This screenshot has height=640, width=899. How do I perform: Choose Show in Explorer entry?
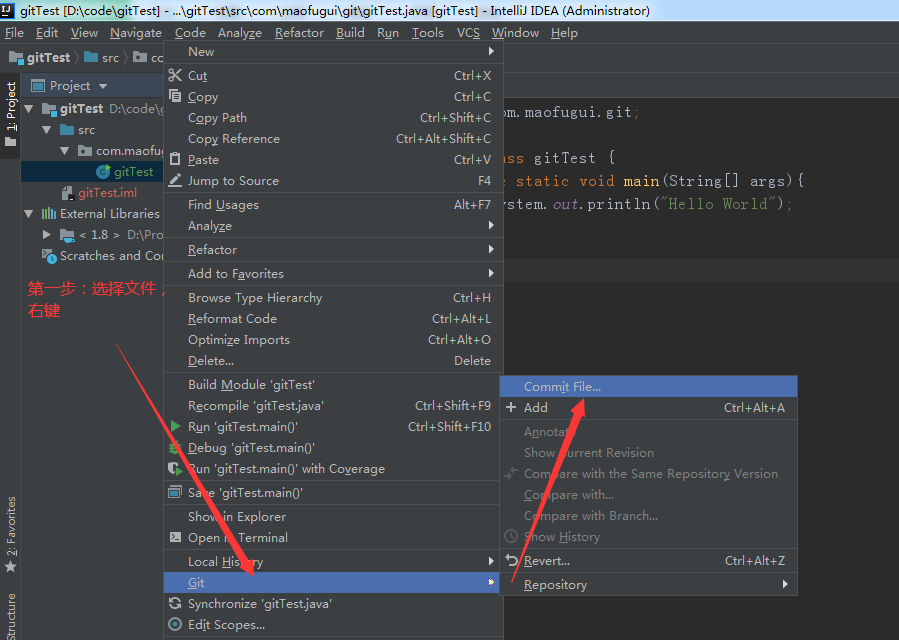tap(333, 516)
